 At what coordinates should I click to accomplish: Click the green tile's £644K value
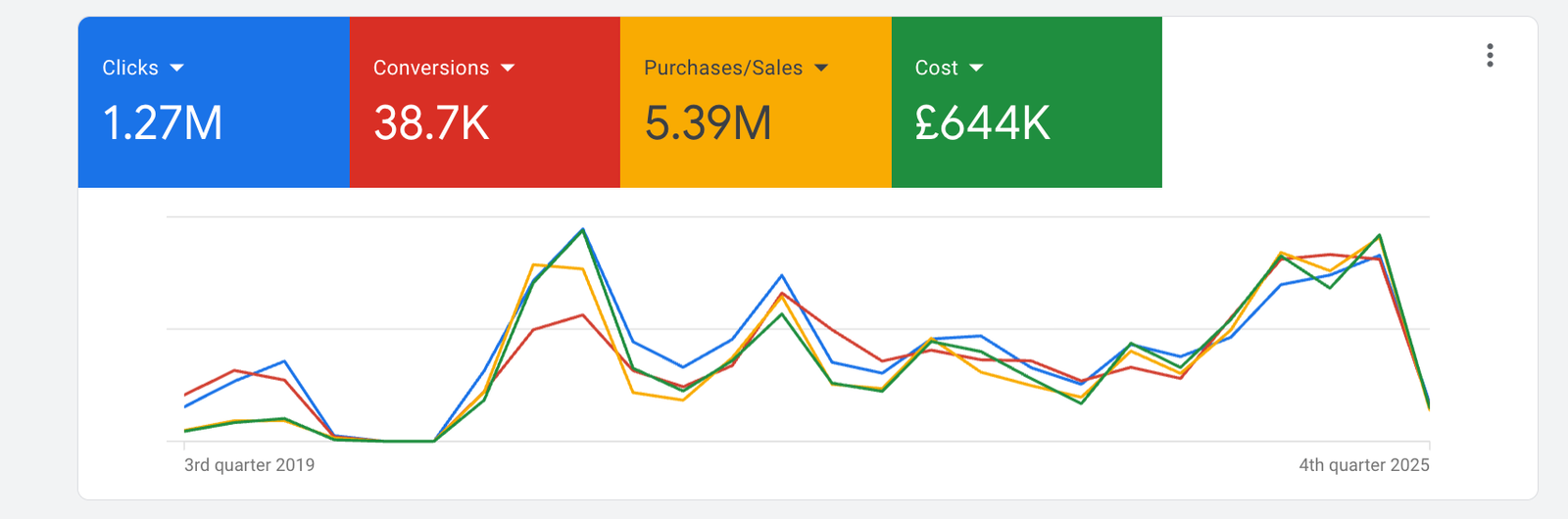982,123
